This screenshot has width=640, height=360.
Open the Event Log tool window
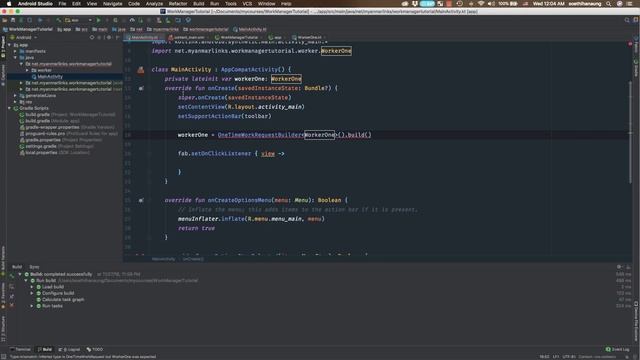click(617, 349)
